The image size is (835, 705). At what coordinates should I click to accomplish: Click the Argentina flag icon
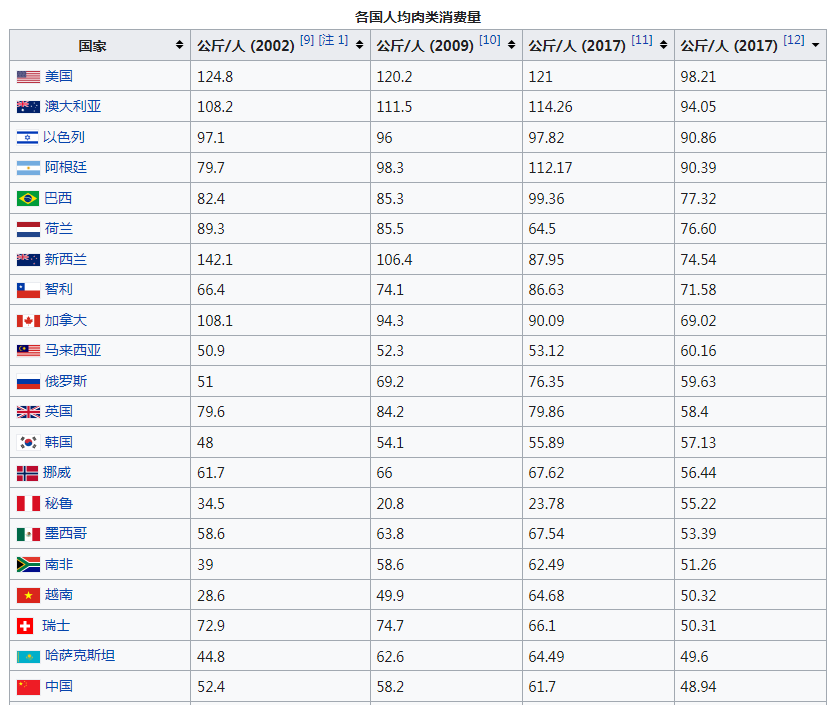(28, 168)
